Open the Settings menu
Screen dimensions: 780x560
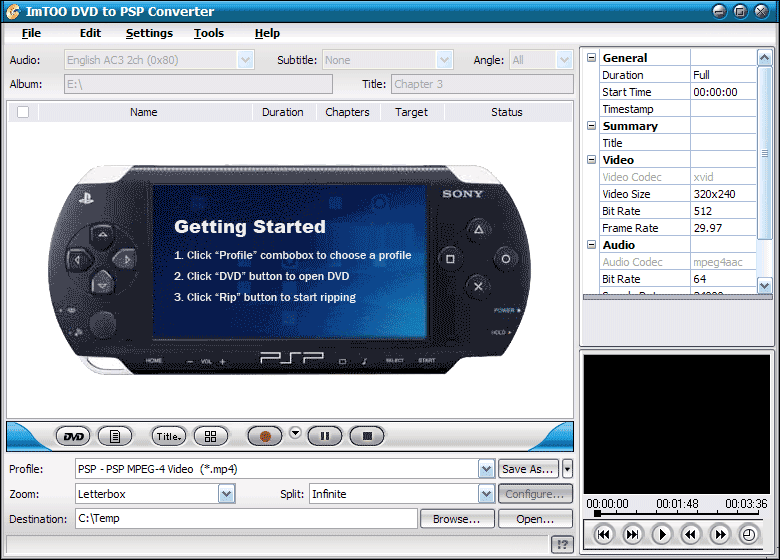[149, 33]
